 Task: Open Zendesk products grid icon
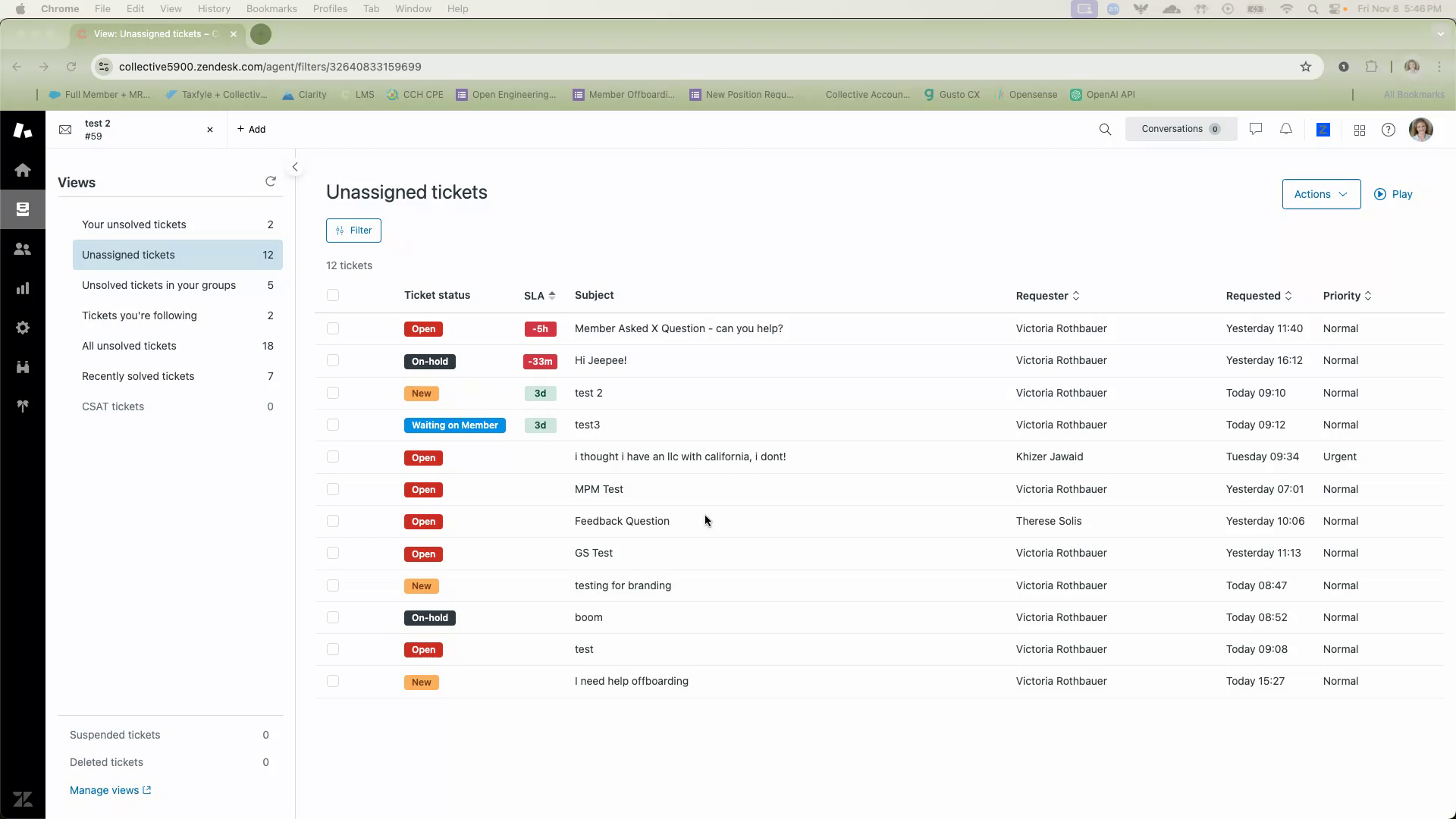point(1360,130)
